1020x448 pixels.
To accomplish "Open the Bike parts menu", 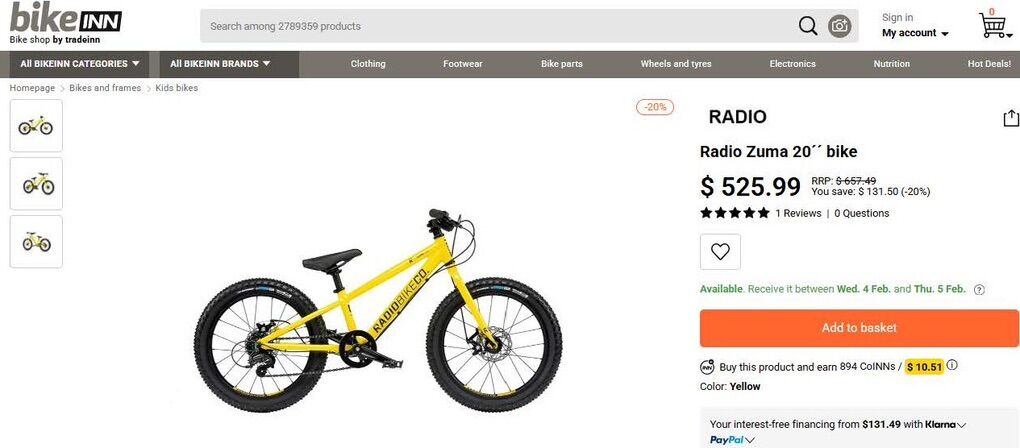I will point(561,64).
